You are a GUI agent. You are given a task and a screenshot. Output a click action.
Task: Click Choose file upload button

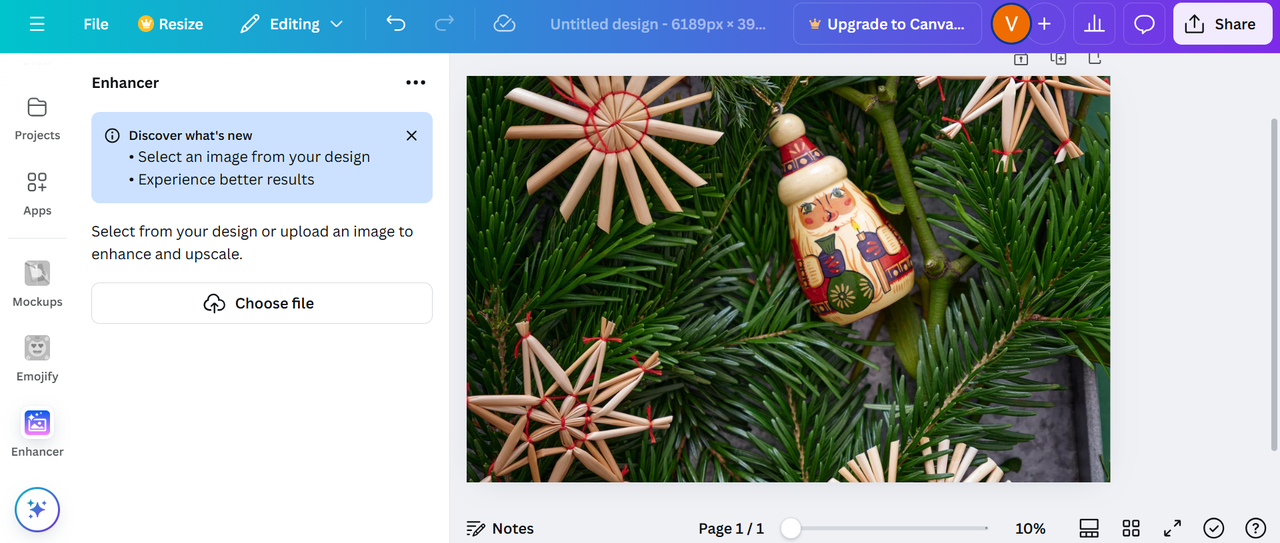pos(262,303)
